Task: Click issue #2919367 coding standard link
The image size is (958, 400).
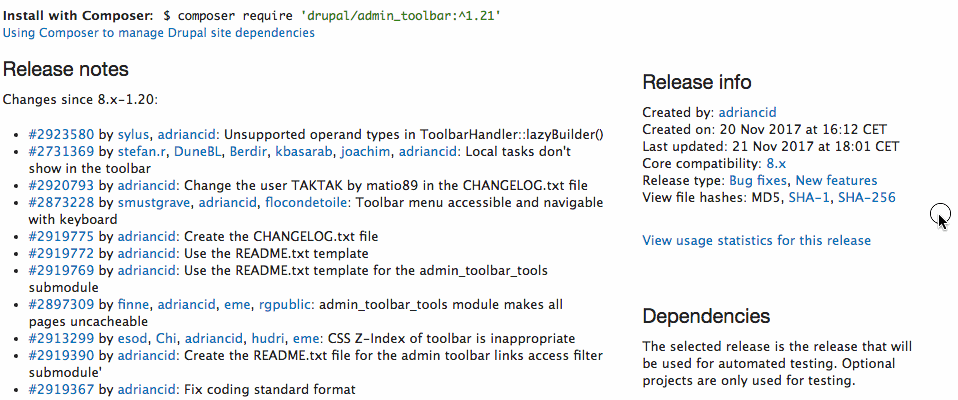Action: click(x=61, y=389)
